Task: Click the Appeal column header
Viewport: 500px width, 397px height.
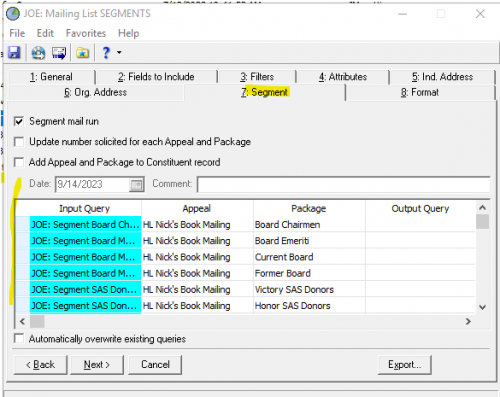Action: 197,209
